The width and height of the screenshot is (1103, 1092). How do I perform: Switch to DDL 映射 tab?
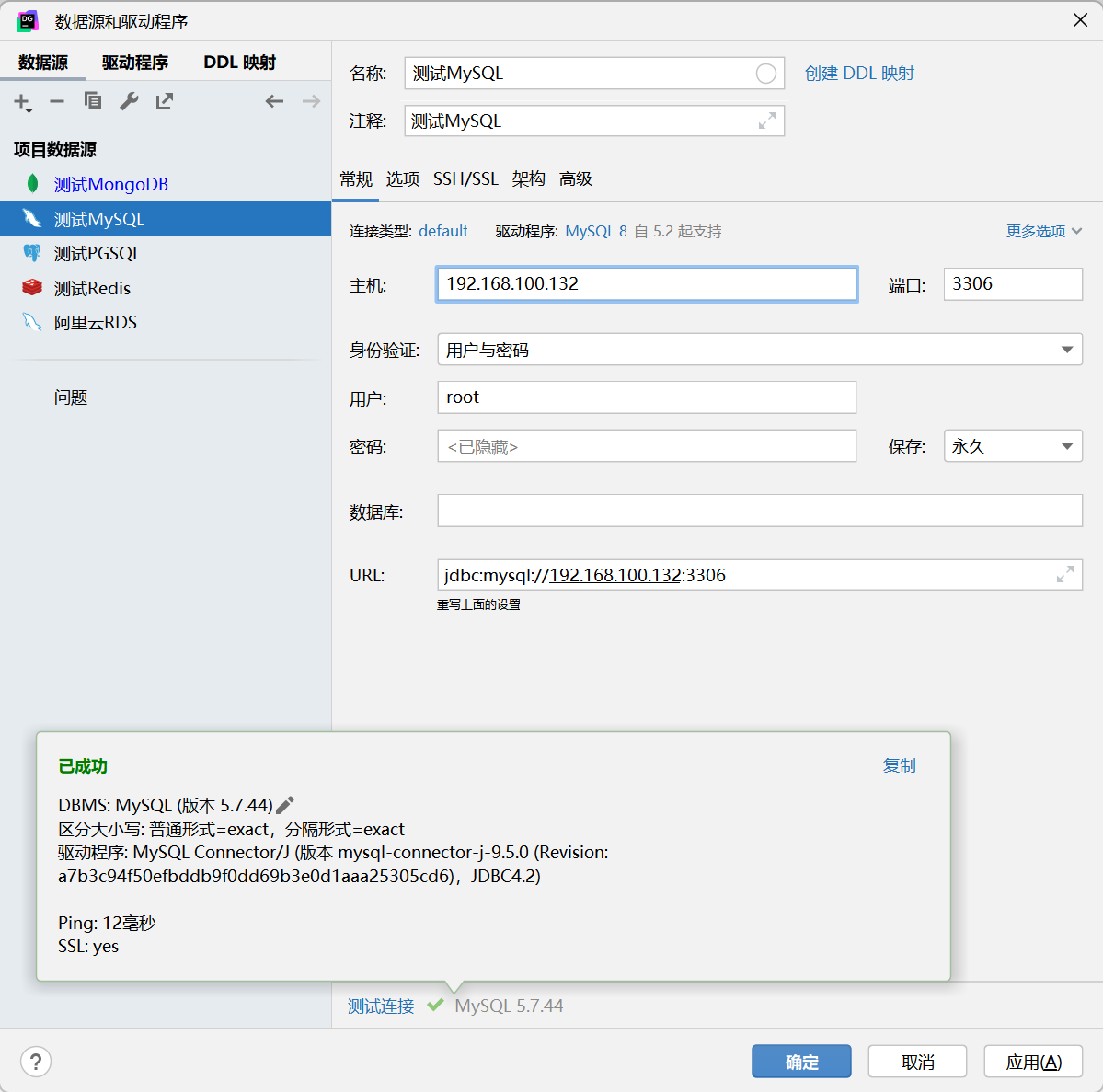click(240, 63)
